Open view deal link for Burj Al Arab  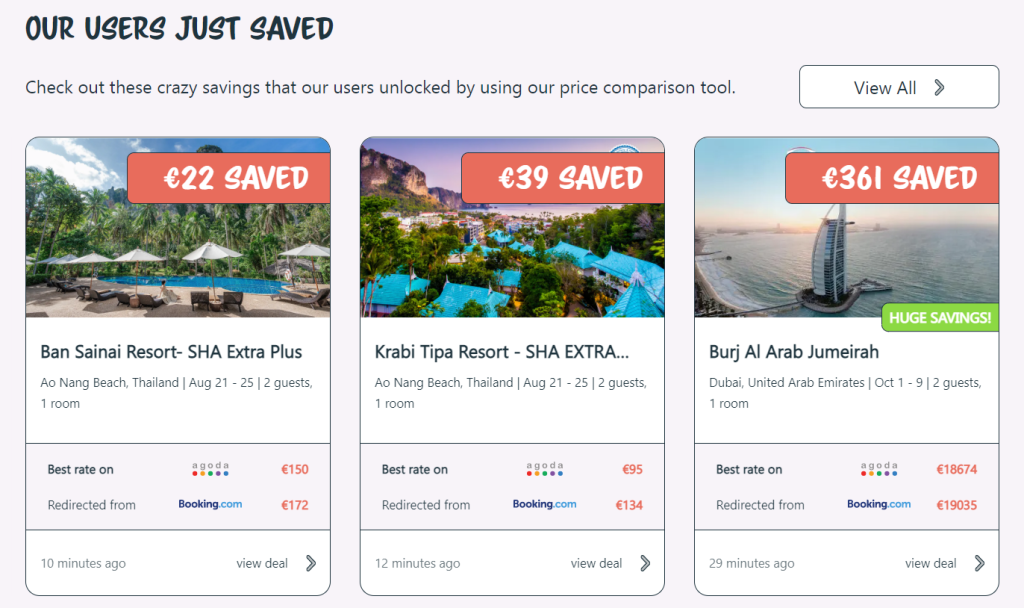click(x=931, y=563)
